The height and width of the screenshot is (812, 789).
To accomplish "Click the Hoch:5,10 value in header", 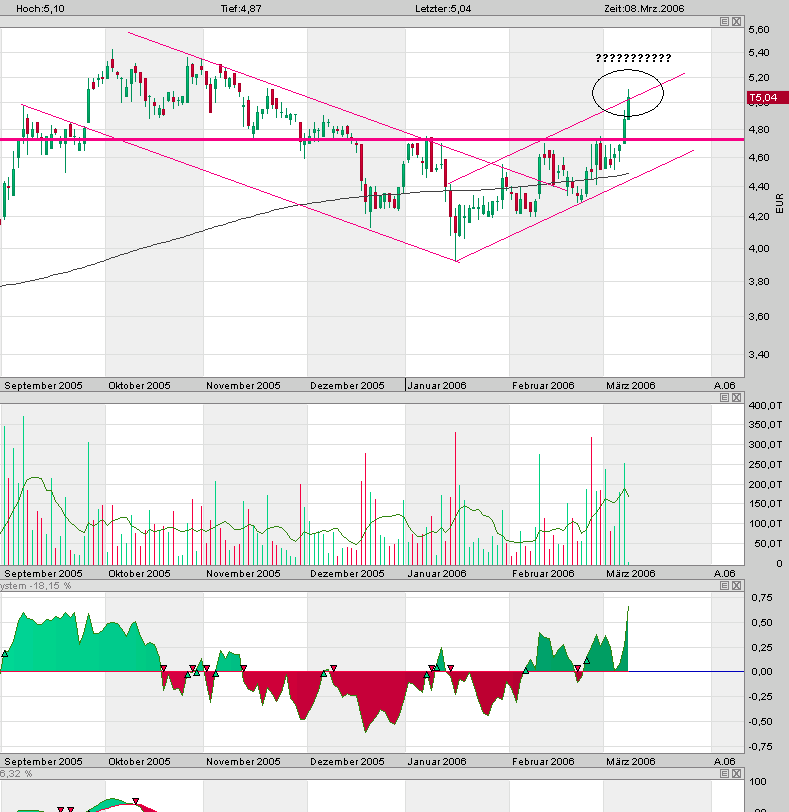I will [40, 8].
